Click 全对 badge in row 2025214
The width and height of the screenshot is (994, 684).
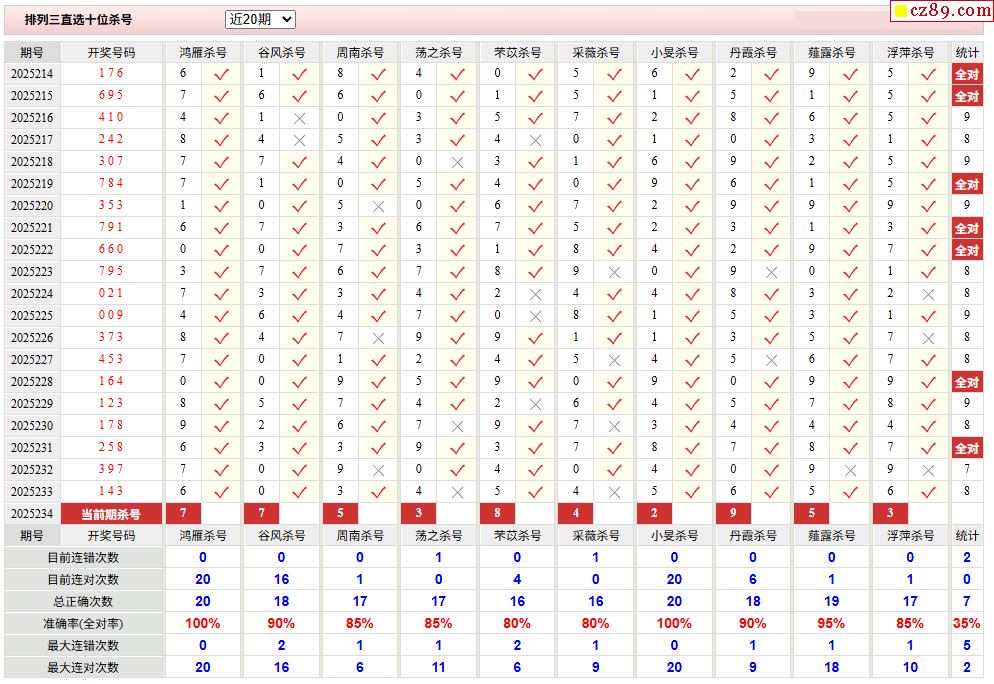pos(967,74)
